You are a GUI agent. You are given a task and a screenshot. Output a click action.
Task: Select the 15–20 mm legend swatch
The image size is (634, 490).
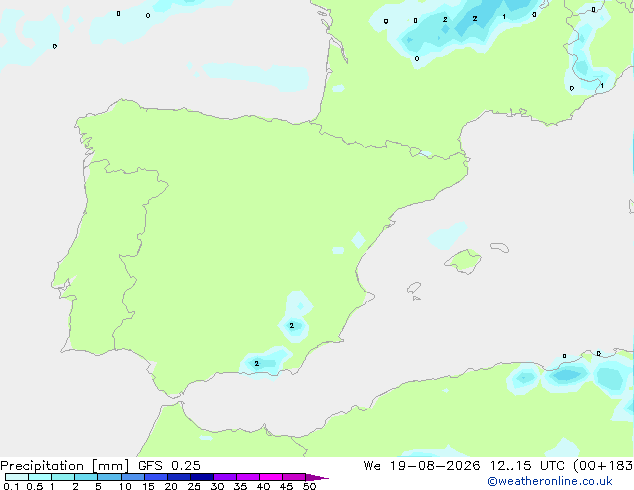pos(156,477)
